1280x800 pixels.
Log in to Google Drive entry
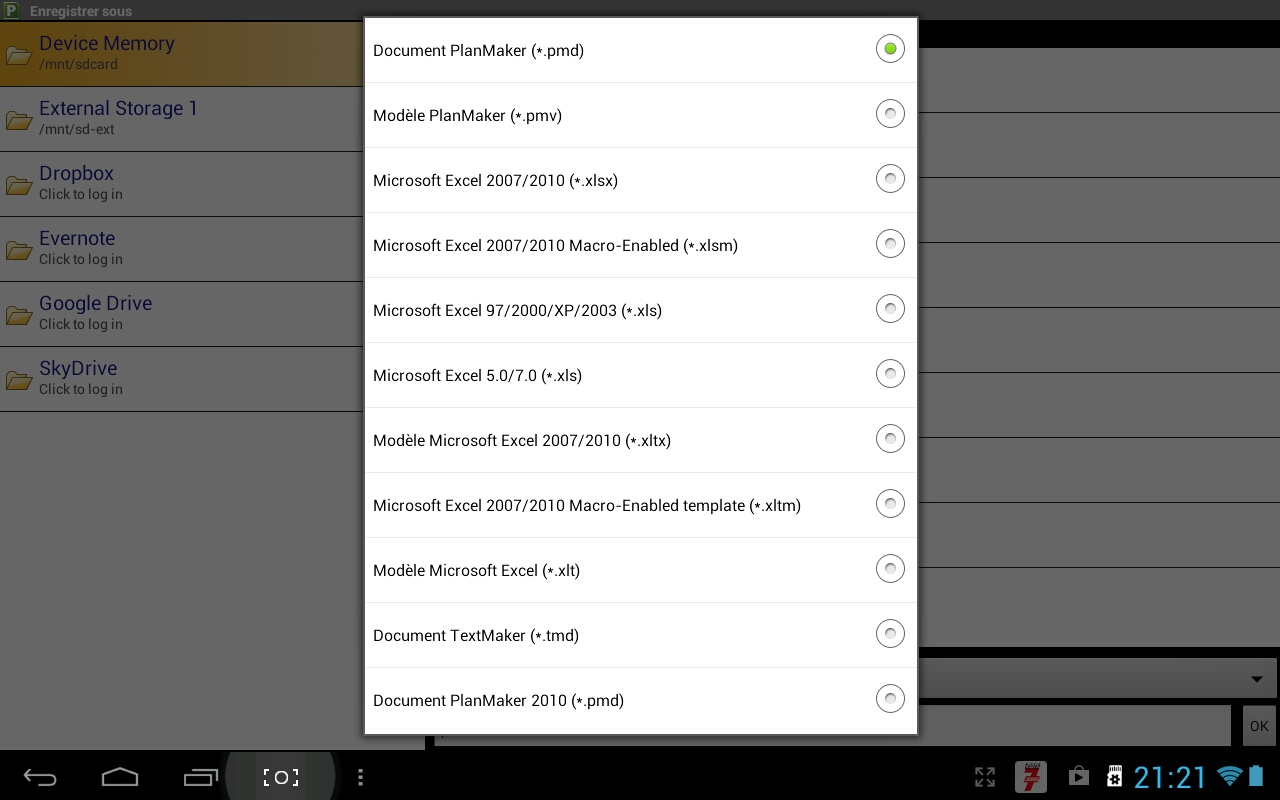(181, 314)
